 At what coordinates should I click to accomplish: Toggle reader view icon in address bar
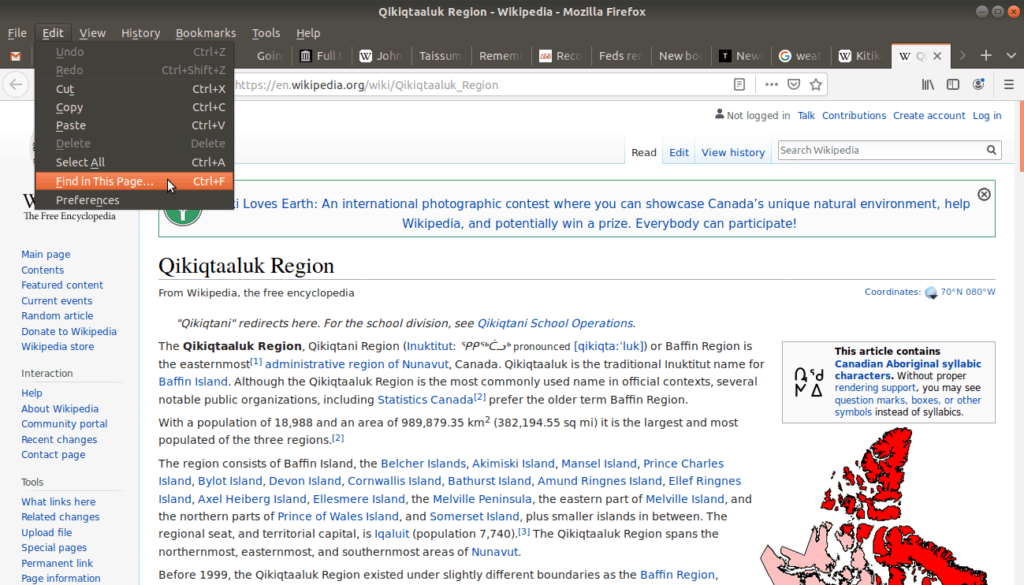739,84
